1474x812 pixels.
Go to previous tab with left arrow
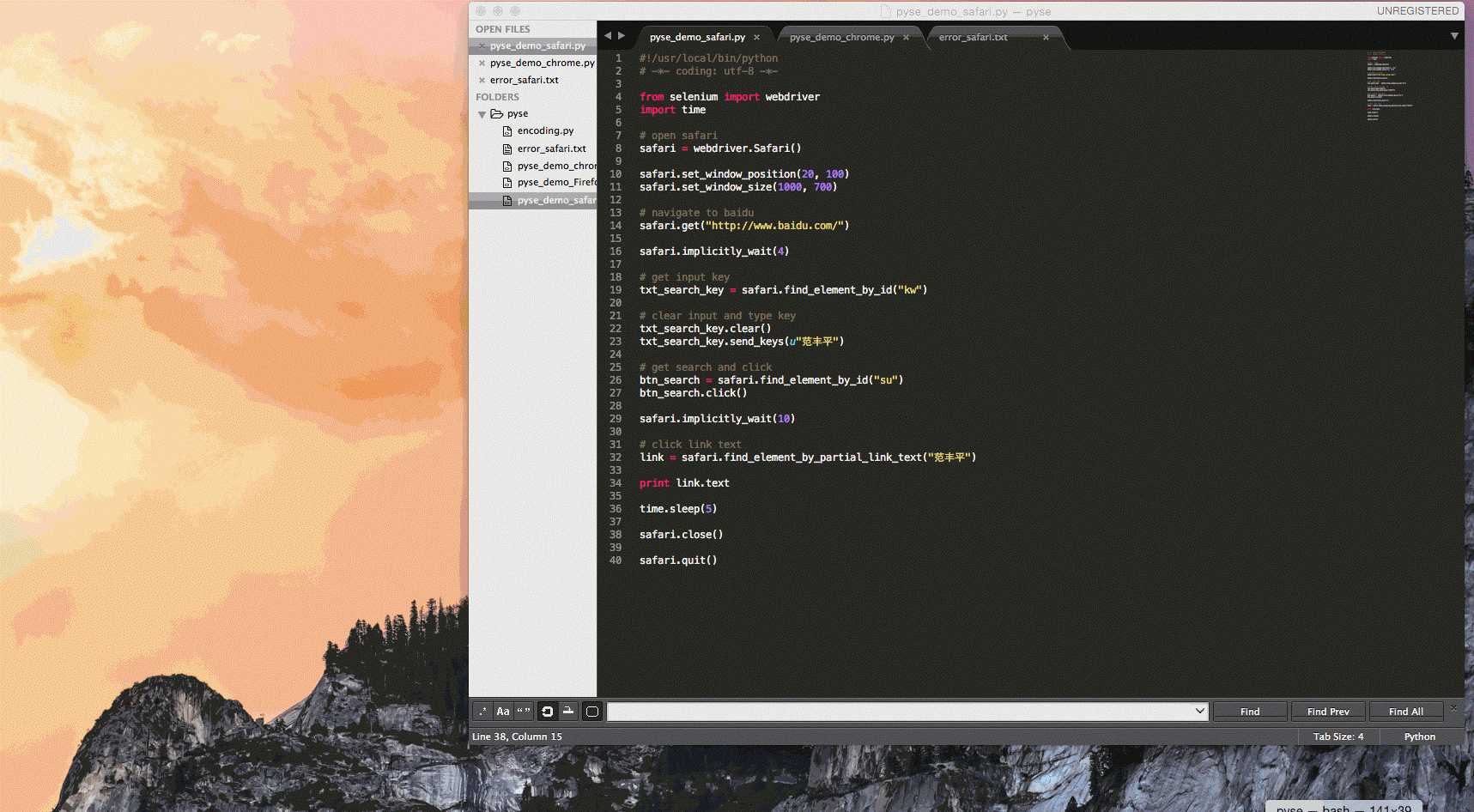click(x=608, y=36)
